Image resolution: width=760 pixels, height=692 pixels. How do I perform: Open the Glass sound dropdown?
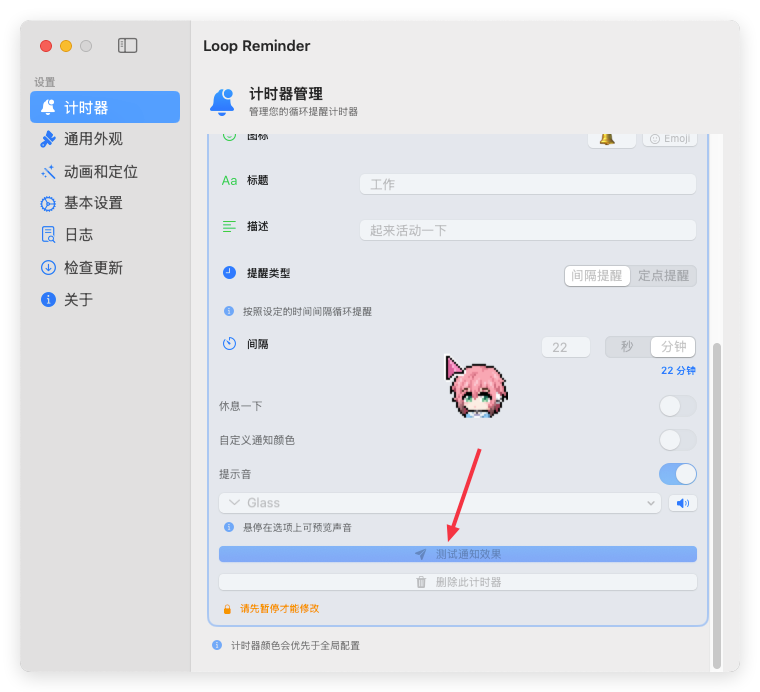click(x=440, y=503)
